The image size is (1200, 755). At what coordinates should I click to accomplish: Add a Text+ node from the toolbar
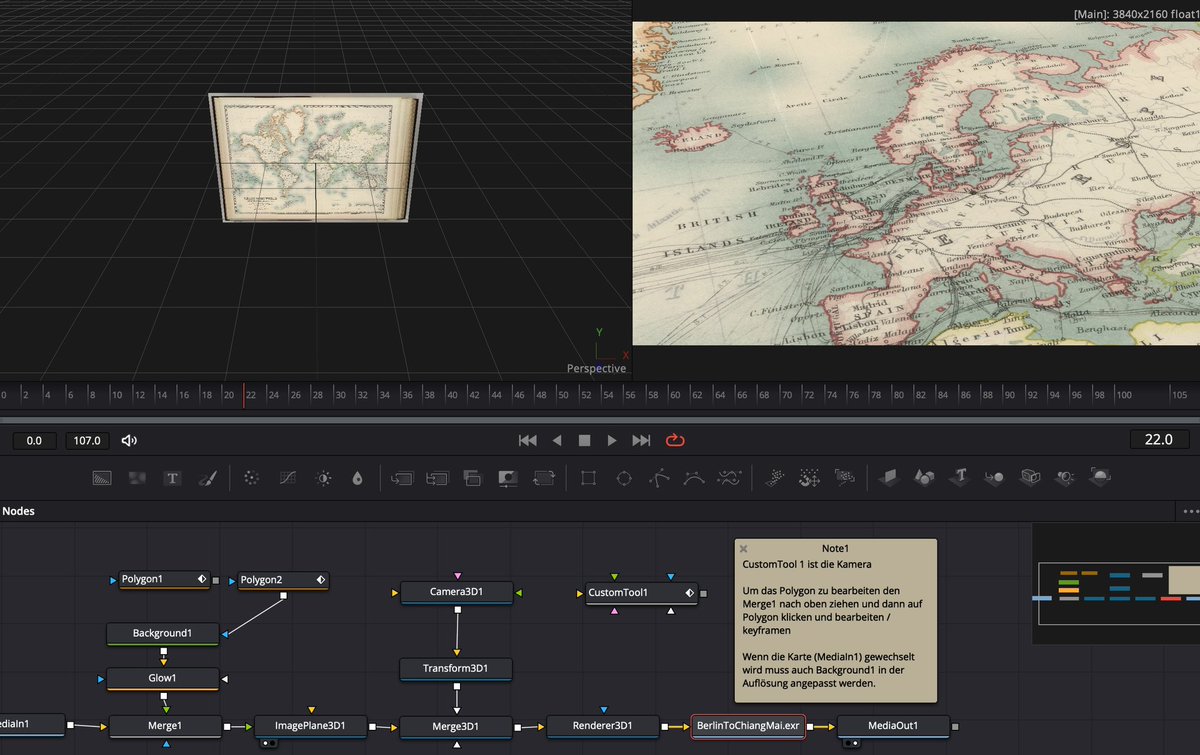pos(172,478)
